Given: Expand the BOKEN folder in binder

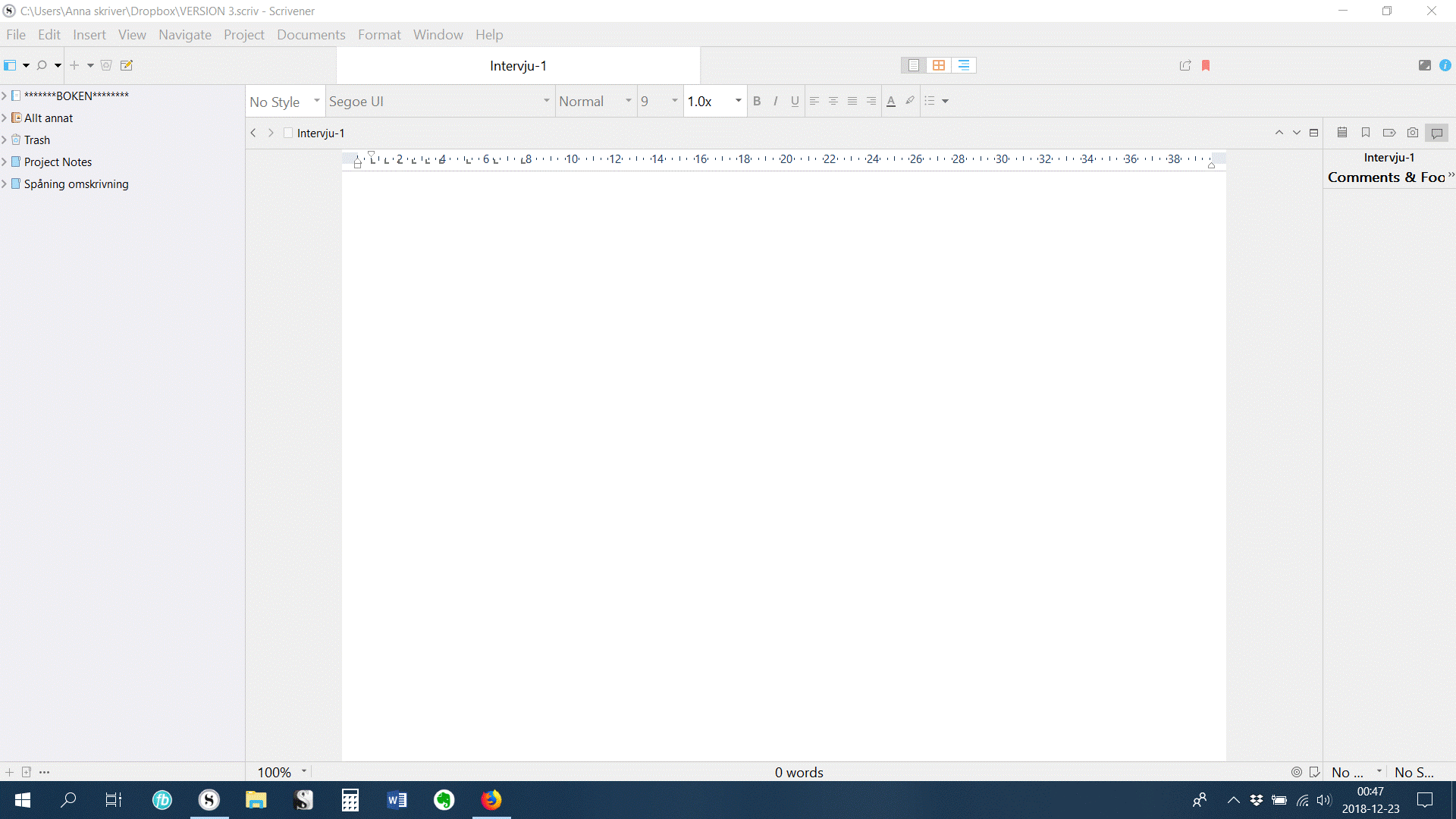Looking at the screenshot, I should coord(5,96).
